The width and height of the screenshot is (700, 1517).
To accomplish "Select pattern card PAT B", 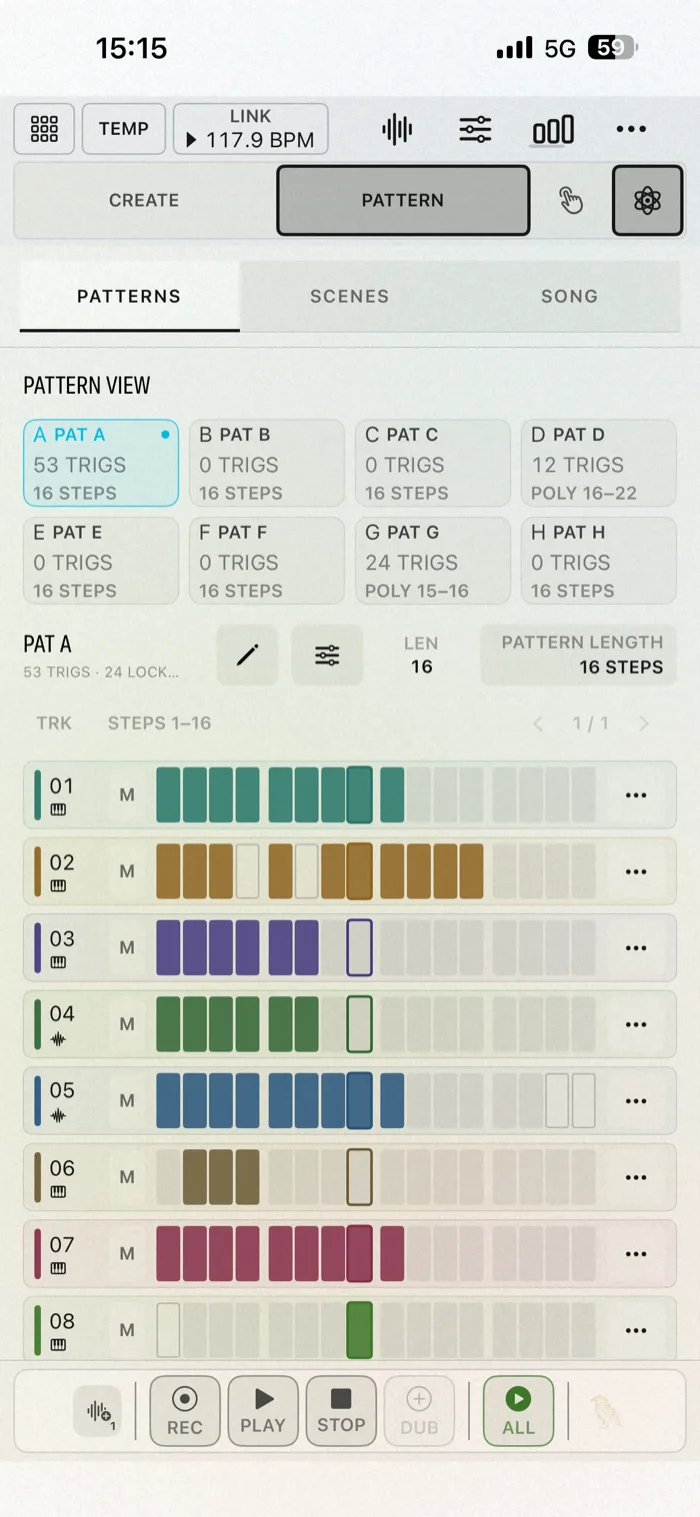I will click(267, 463).
